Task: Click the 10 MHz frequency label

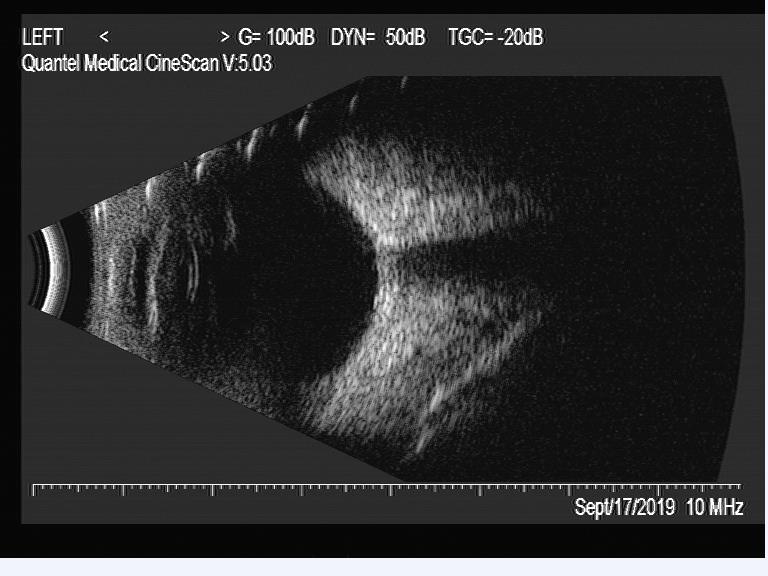Action: pos(715,507)
